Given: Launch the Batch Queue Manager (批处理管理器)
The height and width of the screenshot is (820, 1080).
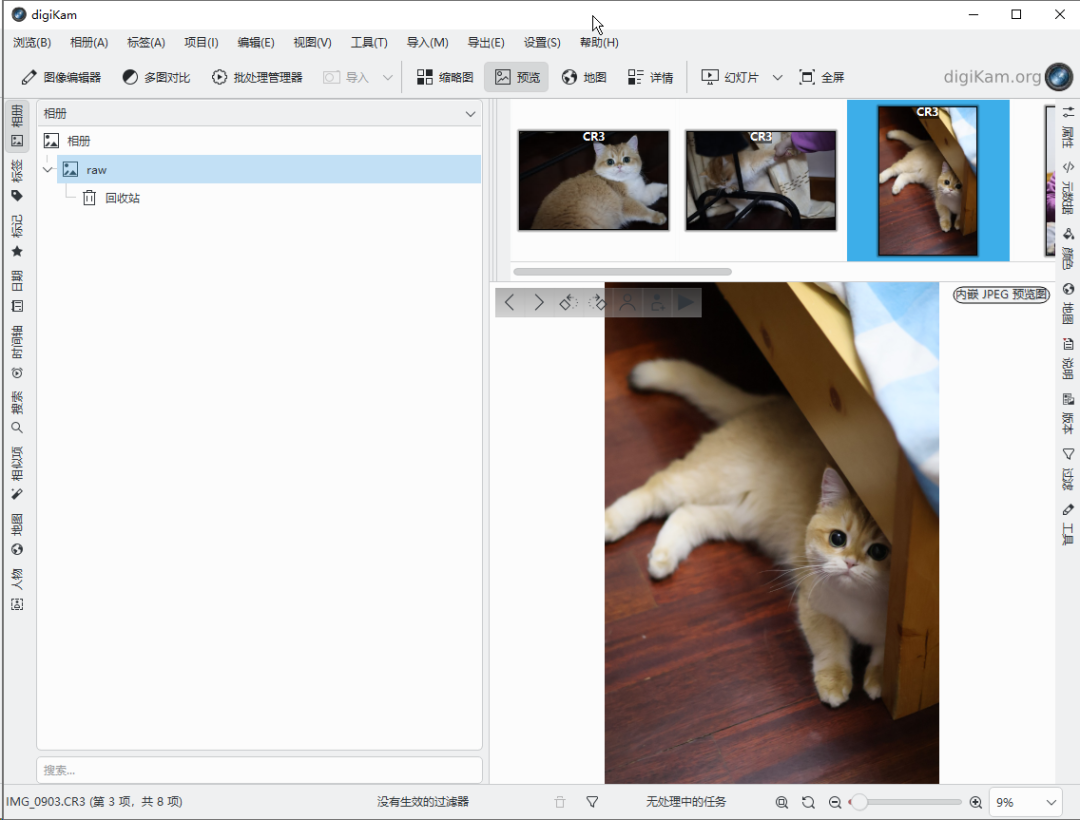Looking at the screenshot, I should tap(257, 77).
